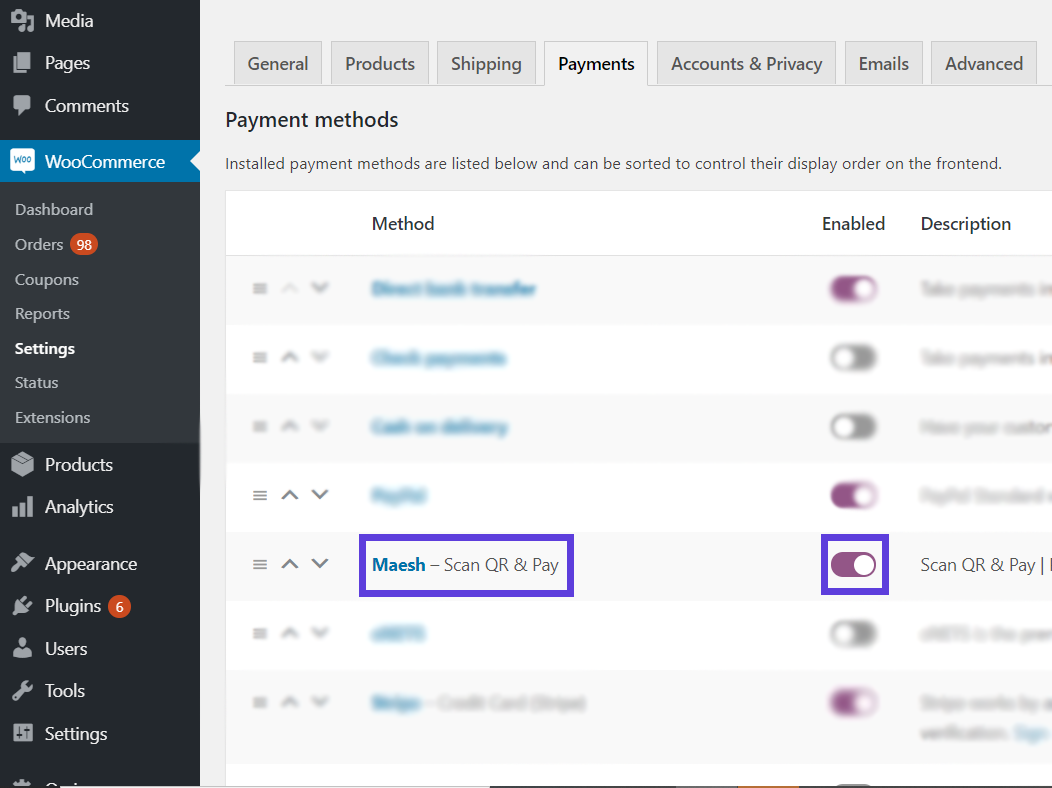This screenshot has height=788, width=1052.
Task: Click the Method column header
Action: point(403,223)
